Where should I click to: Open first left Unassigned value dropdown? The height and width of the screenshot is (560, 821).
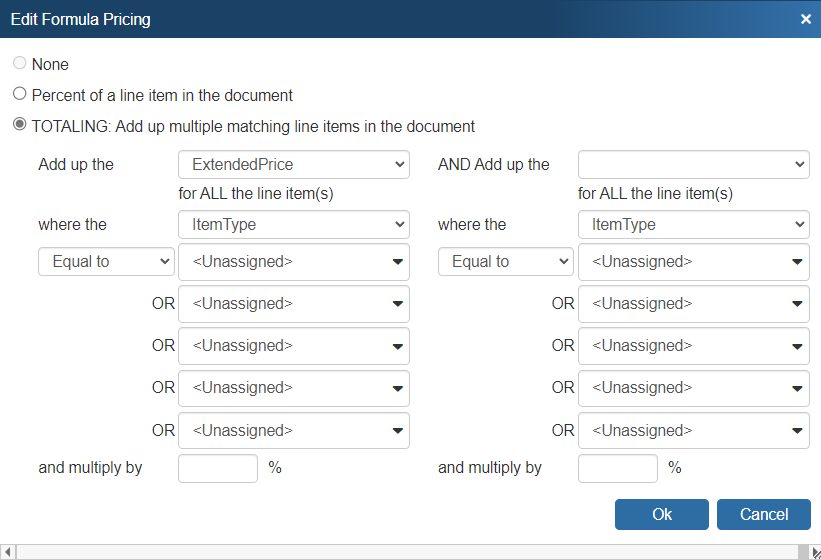[293, 262]
